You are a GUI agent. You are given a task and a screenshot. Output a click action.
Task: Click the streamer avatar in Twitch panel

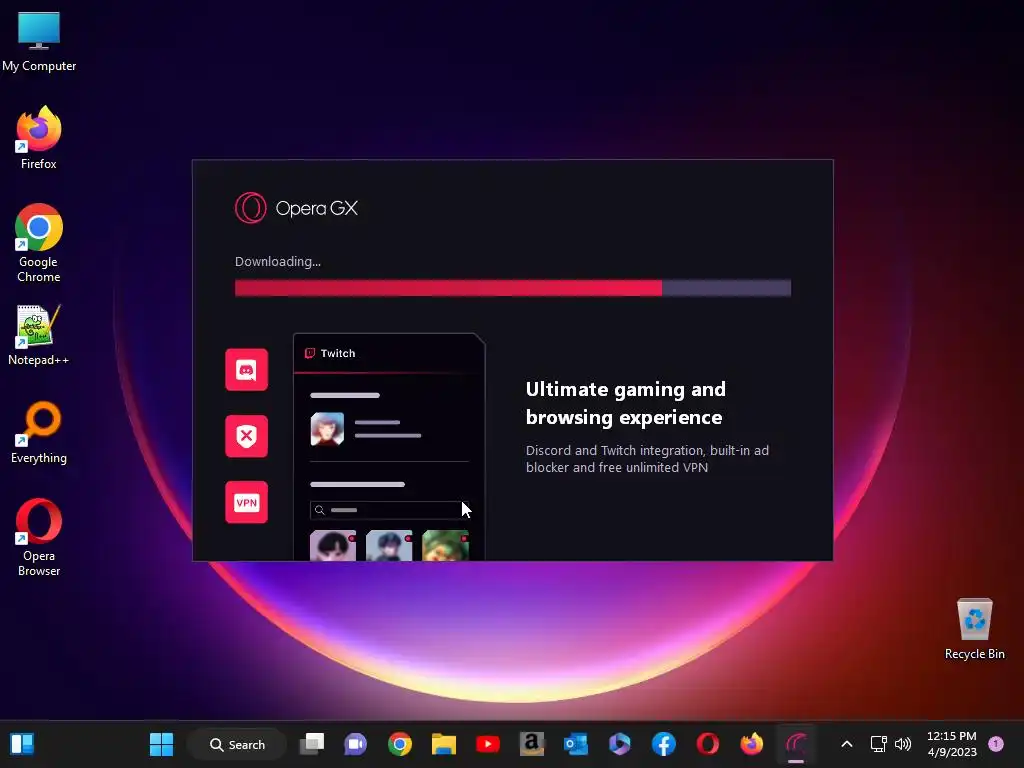click(x=327, y=429)
